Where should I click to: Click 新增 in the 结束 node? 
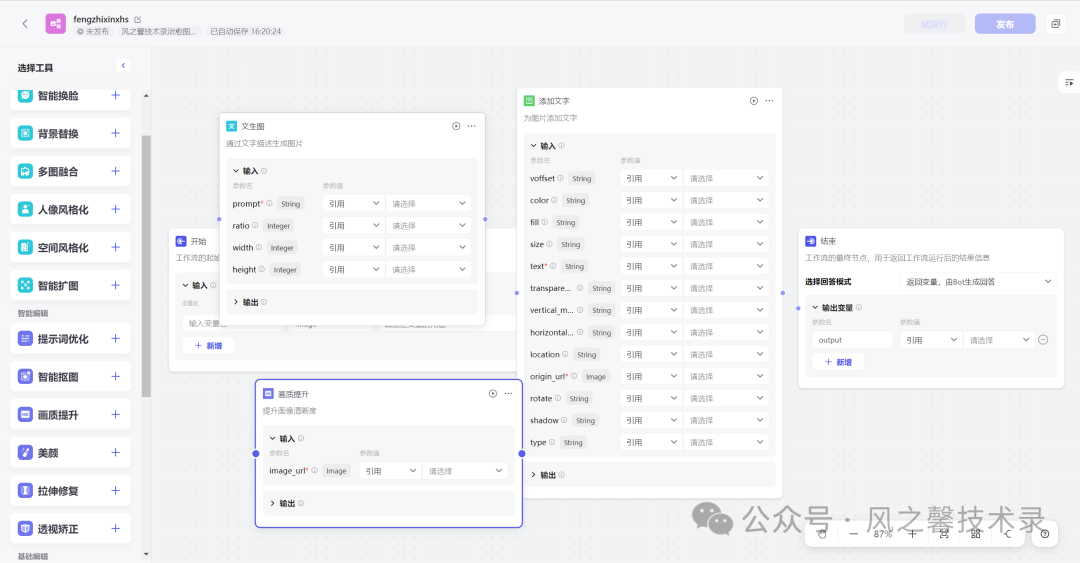tap(838, 362)
